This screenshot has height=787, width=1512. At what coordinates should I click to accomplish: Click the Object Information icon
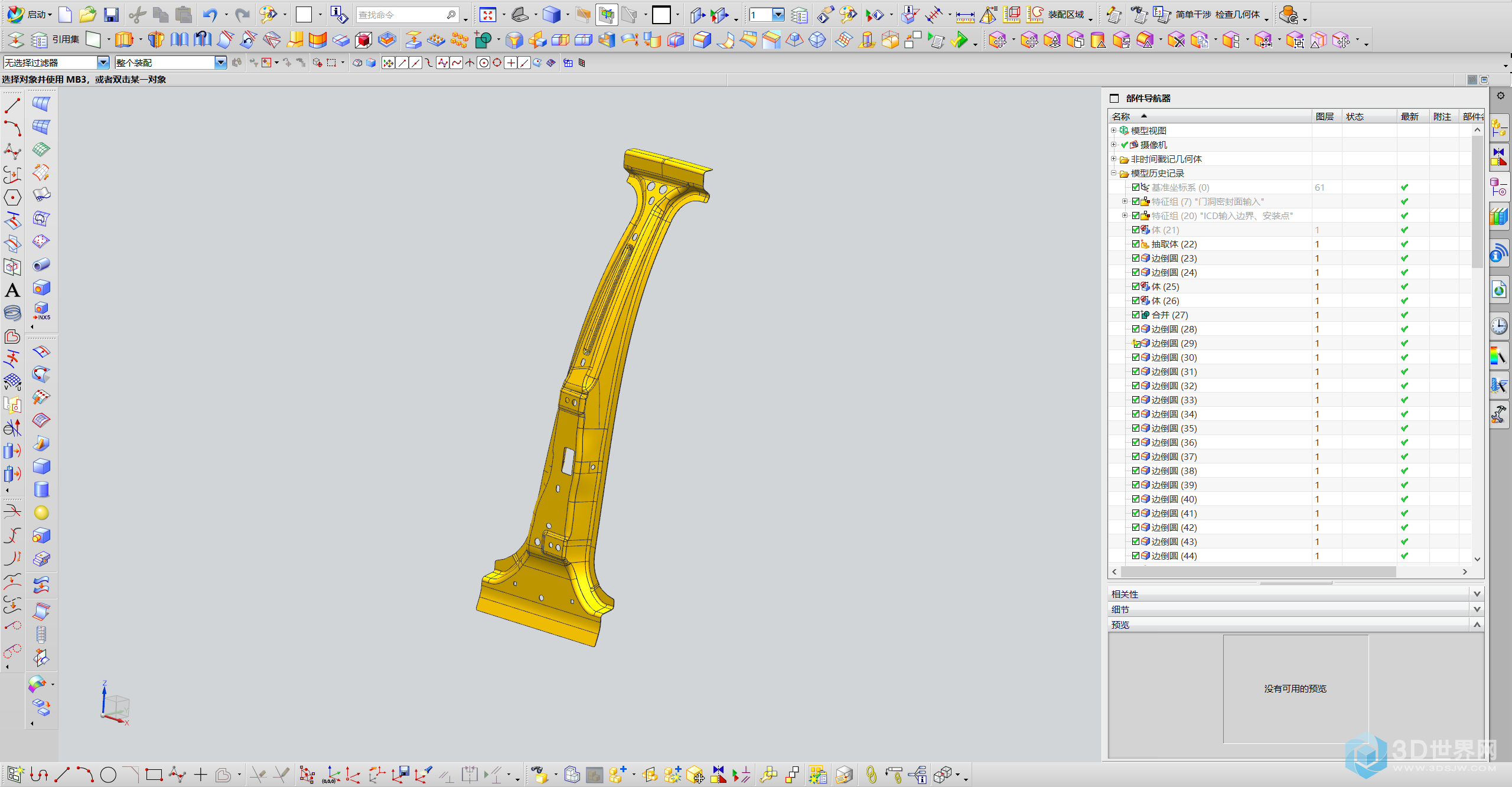pos(339,14)
